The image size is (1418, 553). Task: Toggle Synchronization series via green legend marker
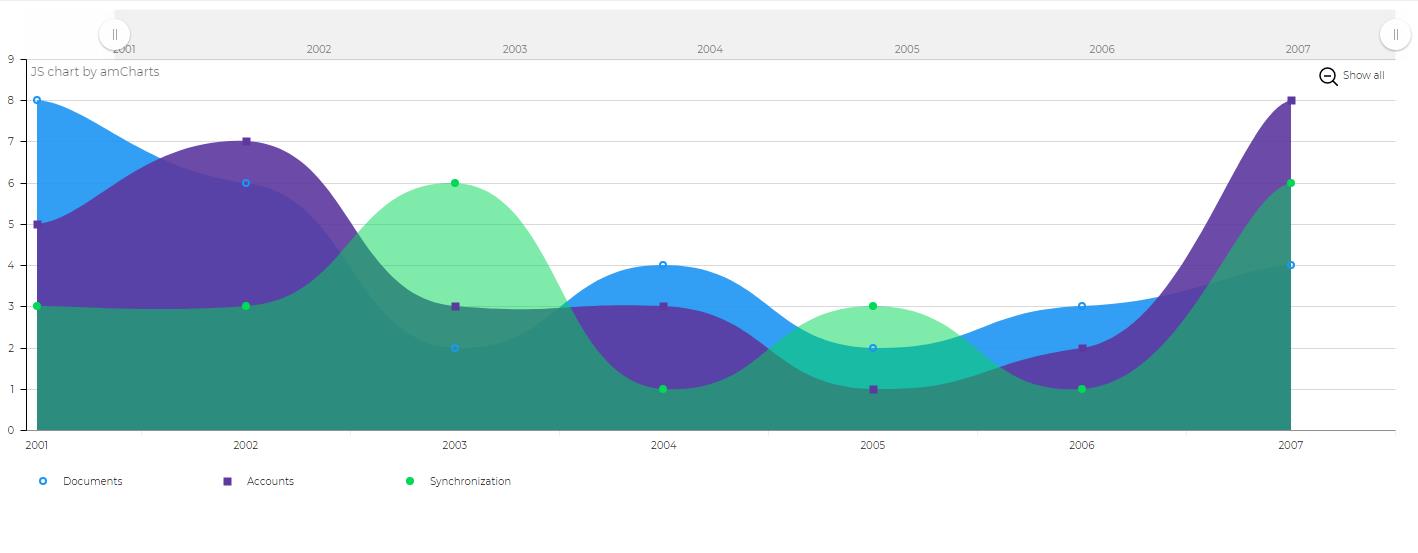pyautogui.click(x=410, y=481)
